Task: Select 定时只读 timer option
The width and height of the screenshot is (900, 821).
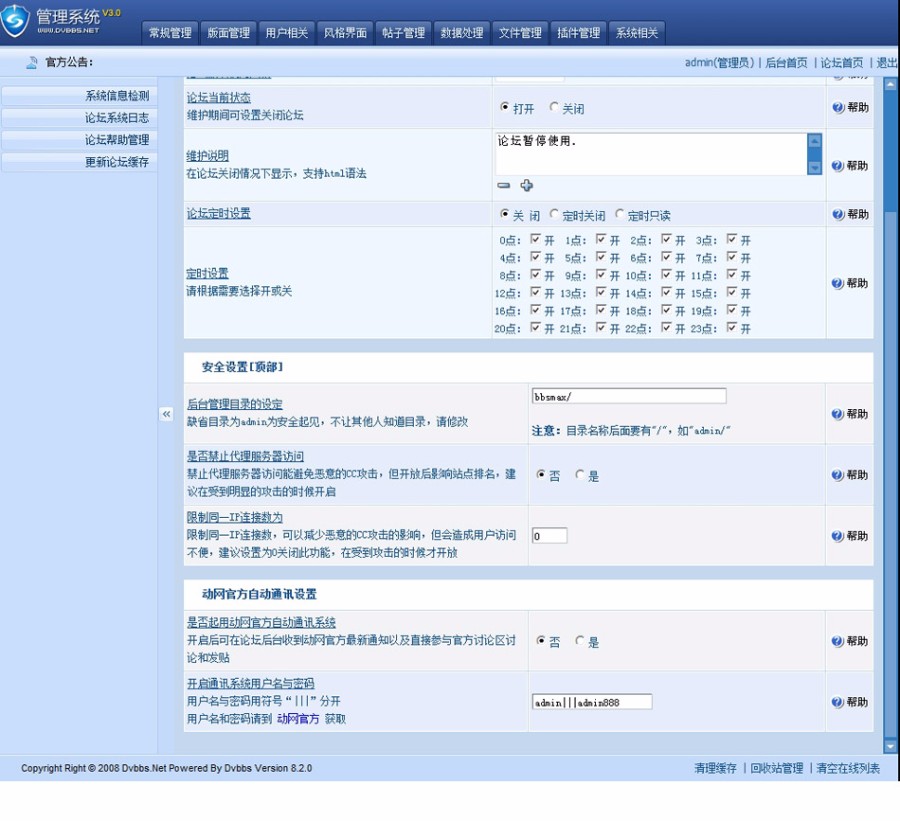Action: point(619,214)
